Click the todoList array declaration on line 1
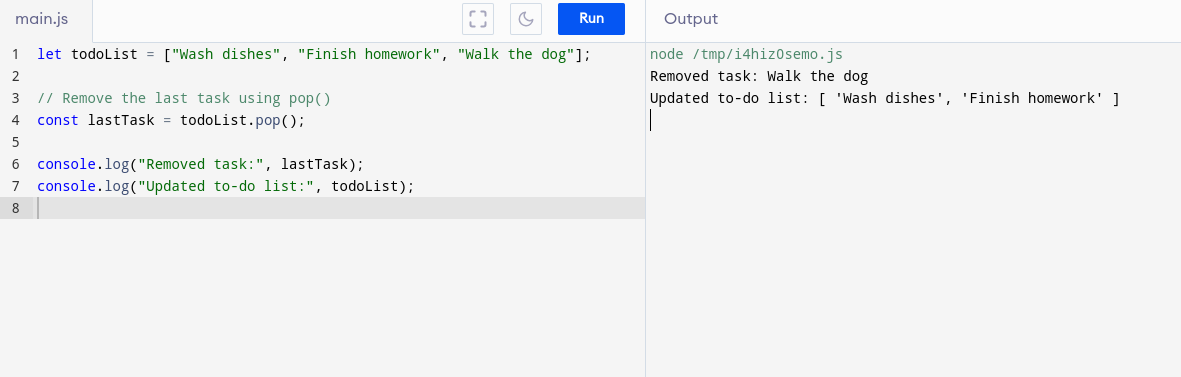The height and width of the screenshot is (377, 1181). click(x=314, y=55)
